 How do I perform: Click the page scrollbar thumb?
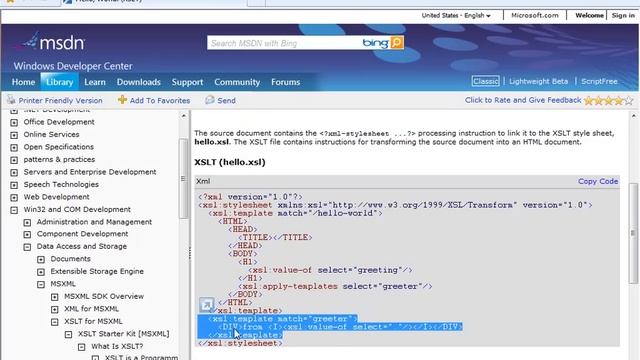click(x=633, y=233)
